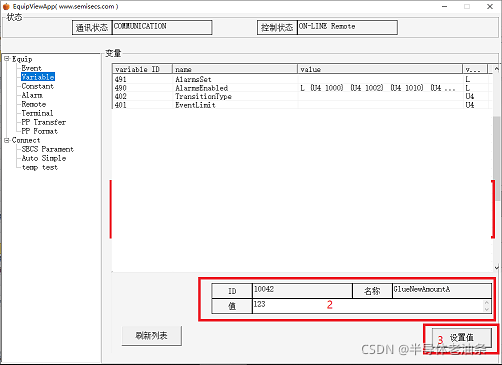This screenshot has height=365, width=502.
Task: Open SECS Parament under Connect
Action: (47, 149)
